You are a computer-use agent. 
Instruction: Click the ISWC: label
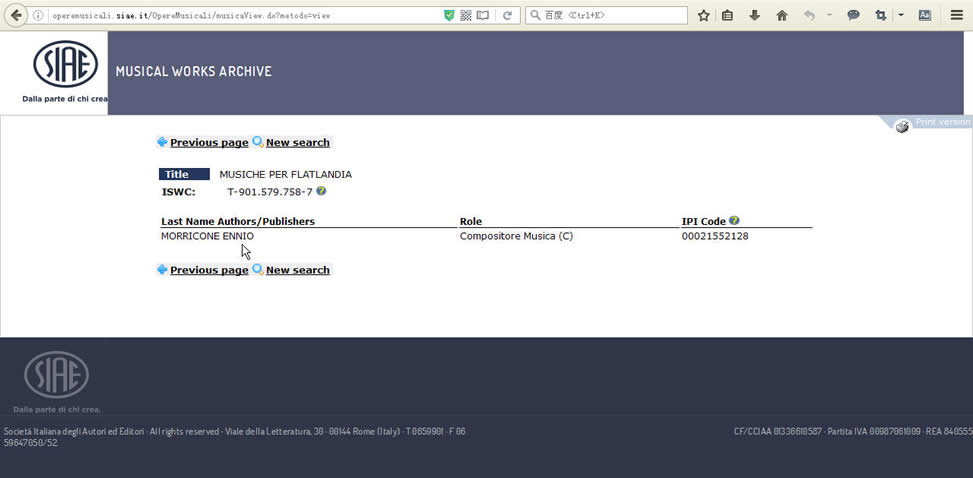(179, 192)
